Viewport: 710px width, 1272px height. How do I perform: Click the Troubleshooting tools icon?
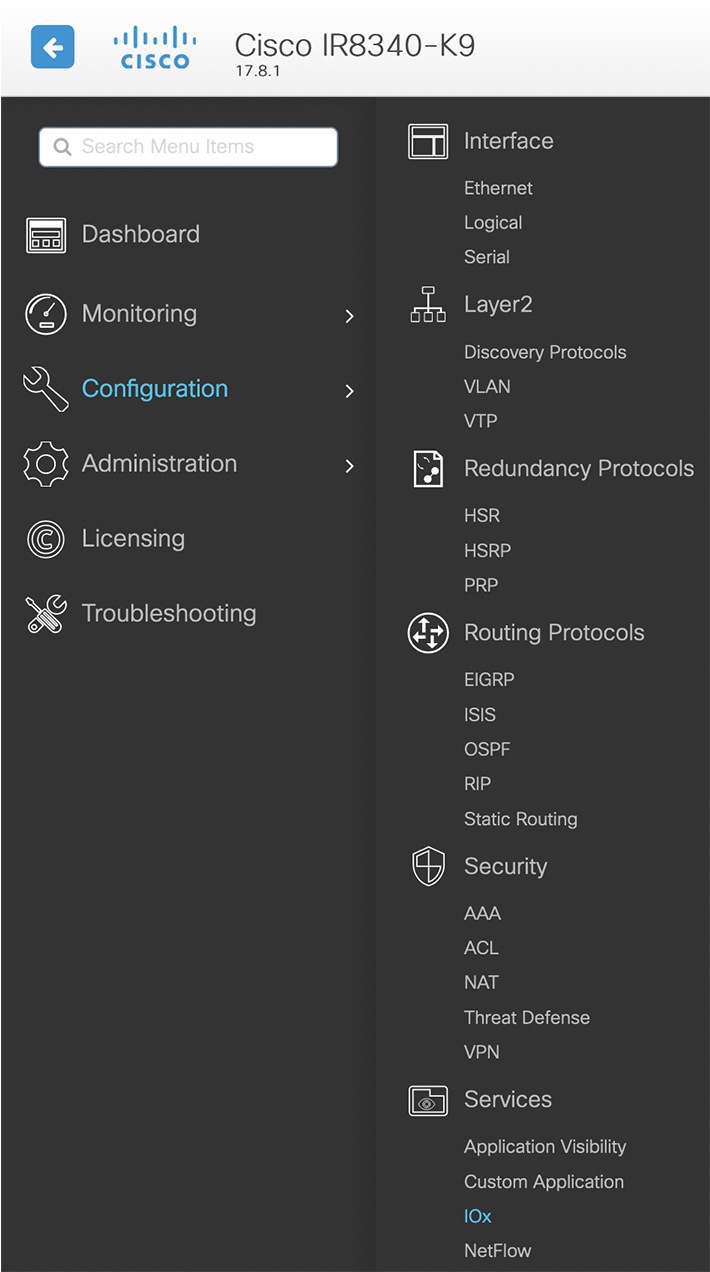click(45, 614)
